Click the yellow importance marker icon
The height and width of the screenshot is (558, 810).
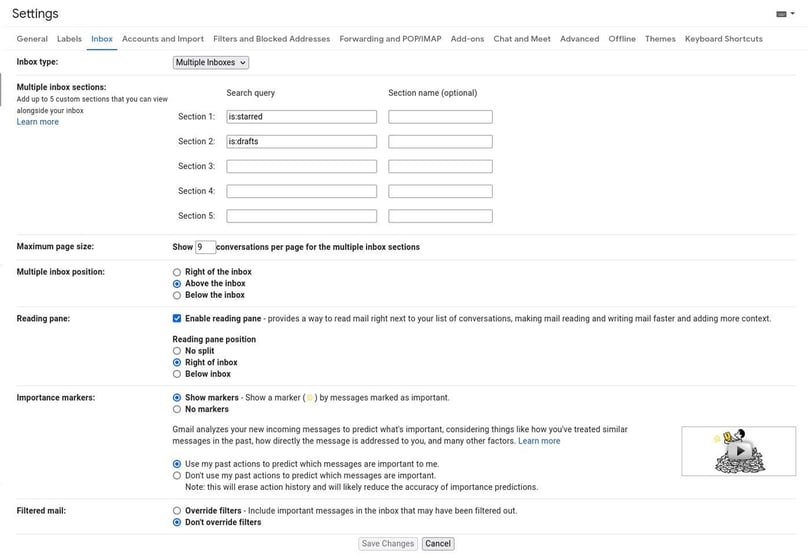[310, 398]
